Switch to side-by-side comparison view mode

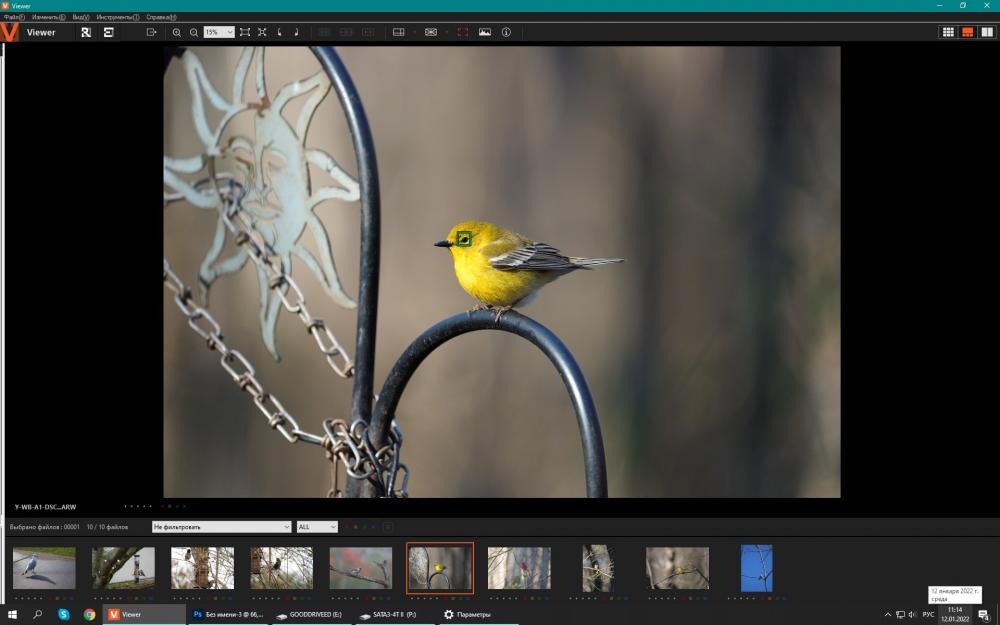pos(987,32)
